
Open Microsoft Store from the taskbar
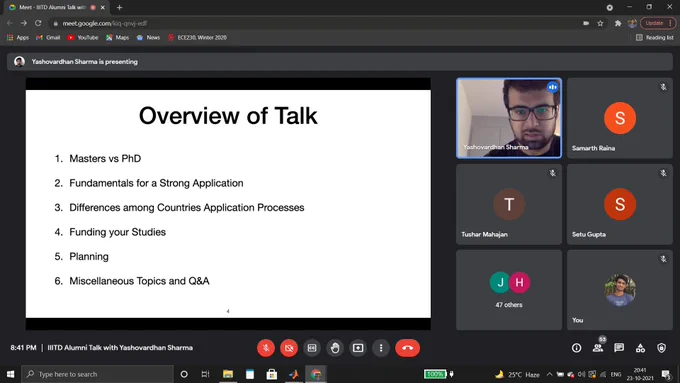(271, 374)
